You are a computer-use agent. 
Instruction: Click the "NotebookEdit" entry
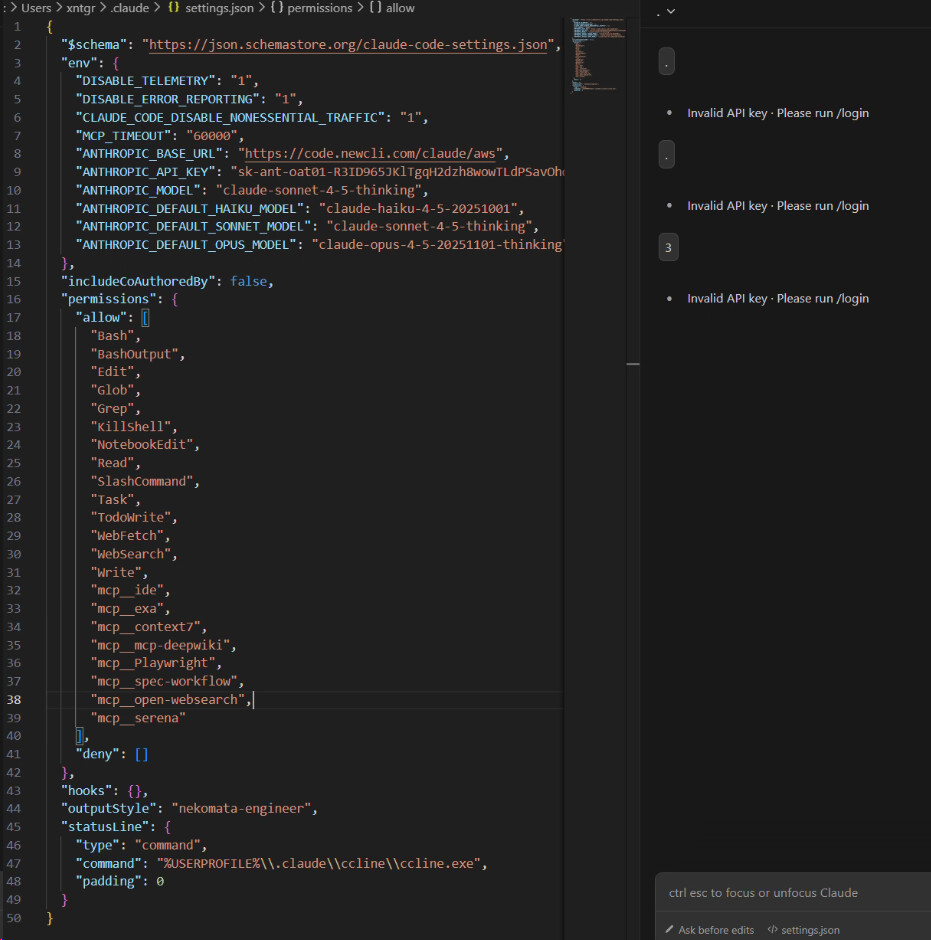[x=141, y=445]
